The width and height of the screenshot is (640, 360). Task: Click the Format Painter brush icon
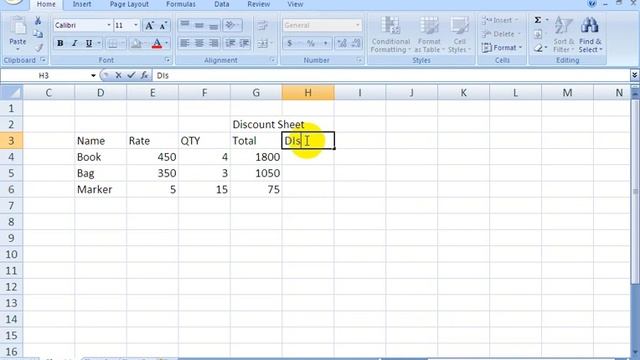[38, 48]
